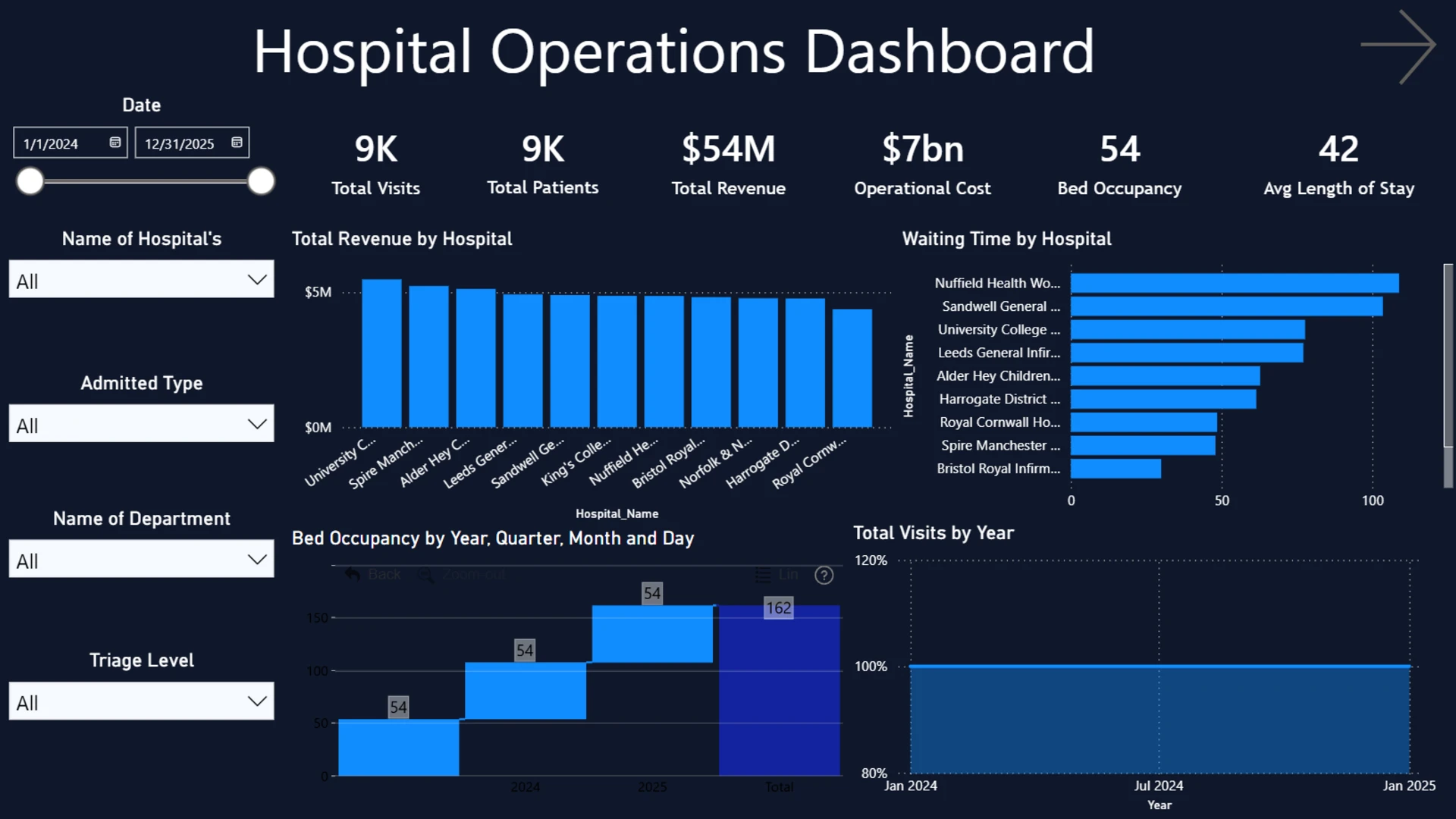Expand the Name of Department dropdown

click(141, 560)
